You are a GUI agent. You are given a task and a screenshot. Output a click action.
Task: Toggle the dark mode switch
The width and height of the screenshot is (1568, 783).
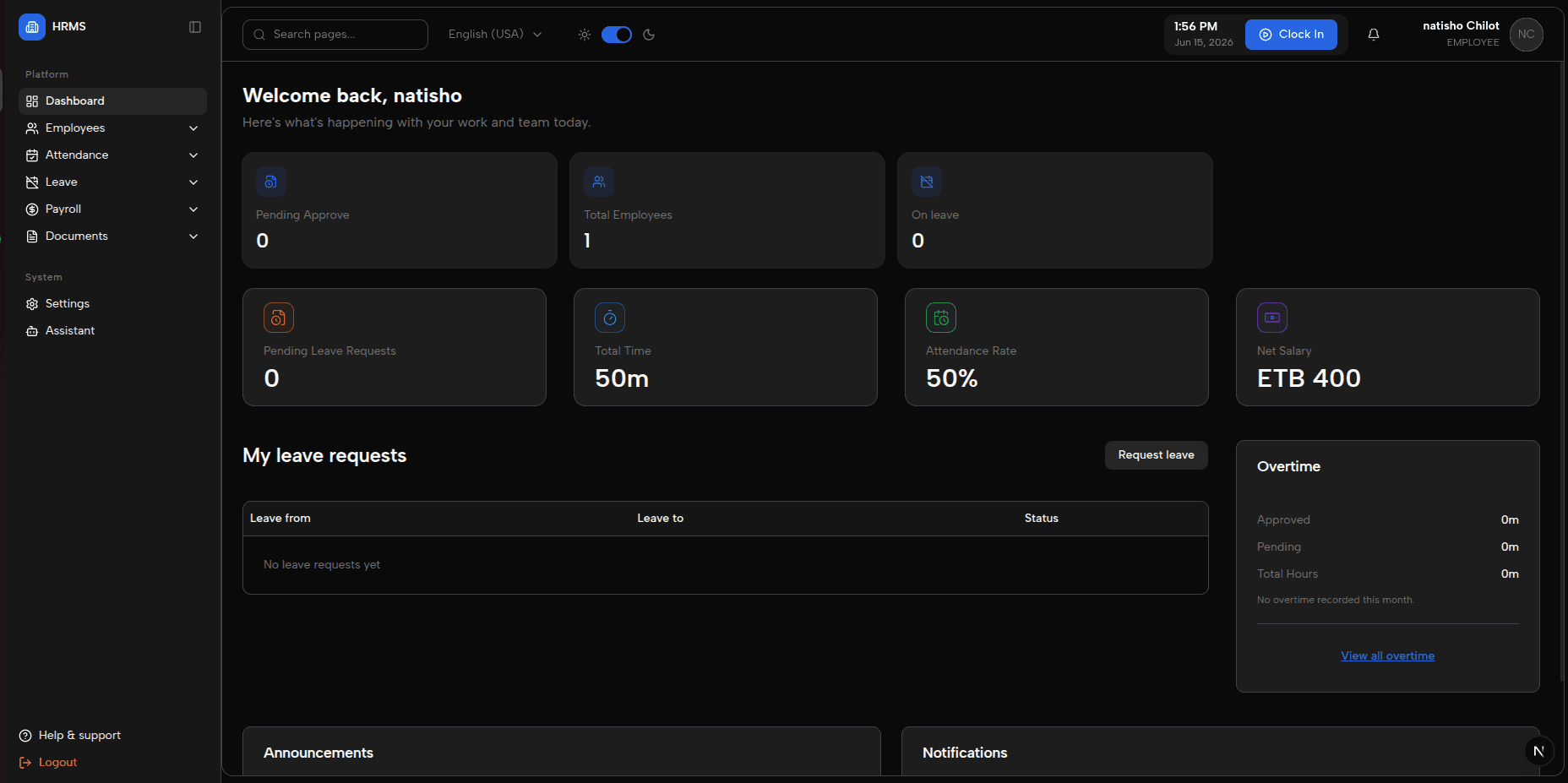coord(617,35)
